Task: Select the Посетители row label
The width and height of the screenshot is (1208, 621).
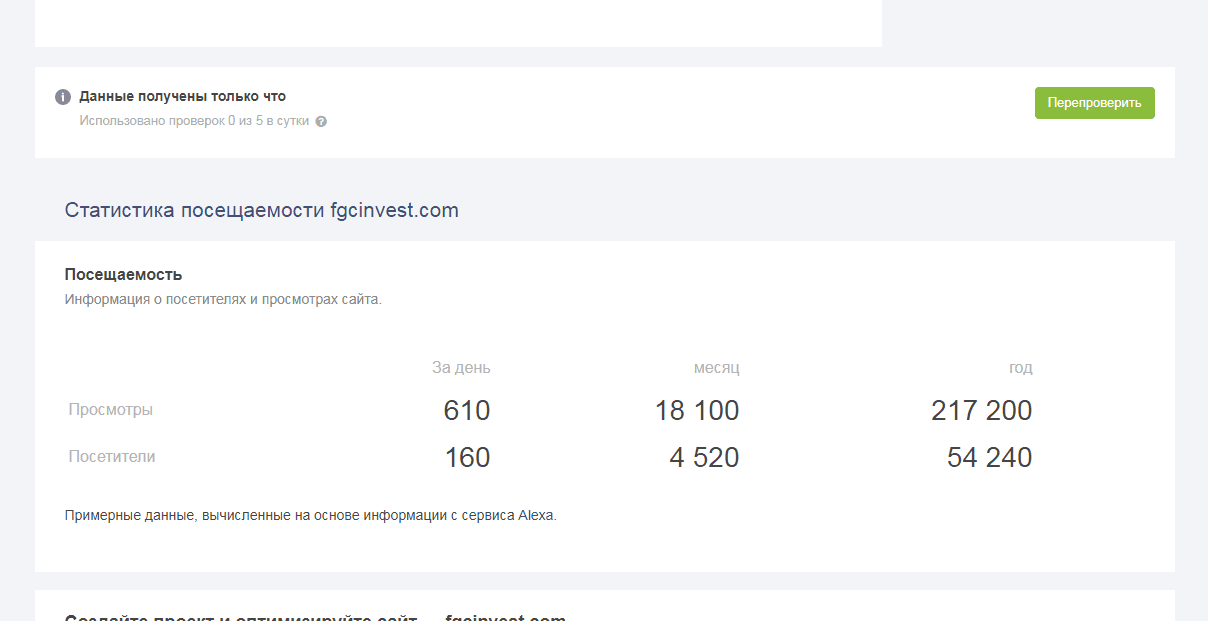Action: 112,456
